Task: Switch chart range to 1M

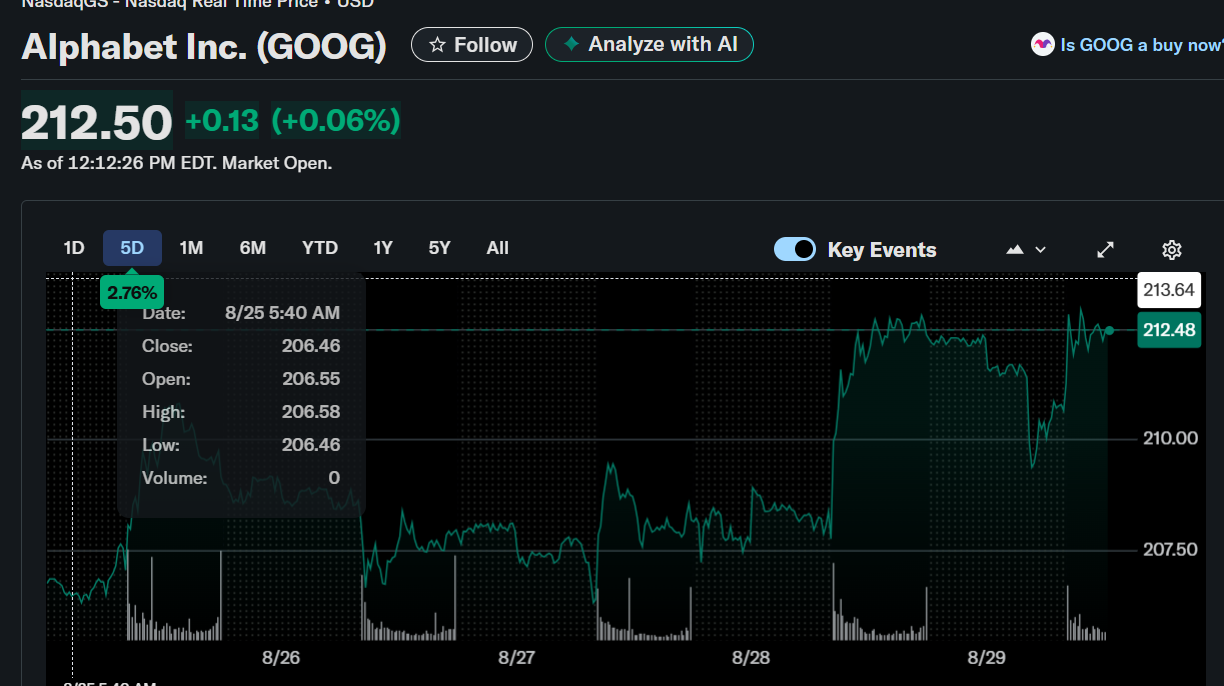Action: tap(191, 248)
